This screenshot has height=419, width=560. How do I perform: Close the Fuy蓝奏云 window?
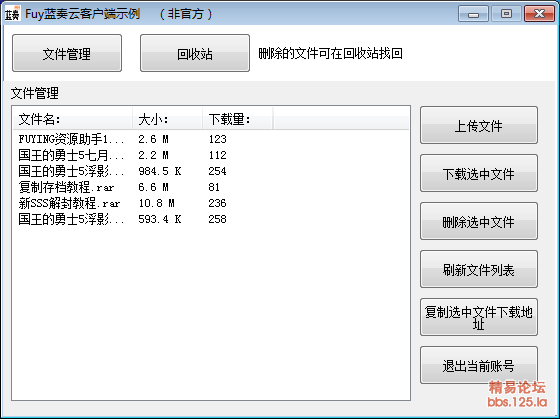coord(539,14)
